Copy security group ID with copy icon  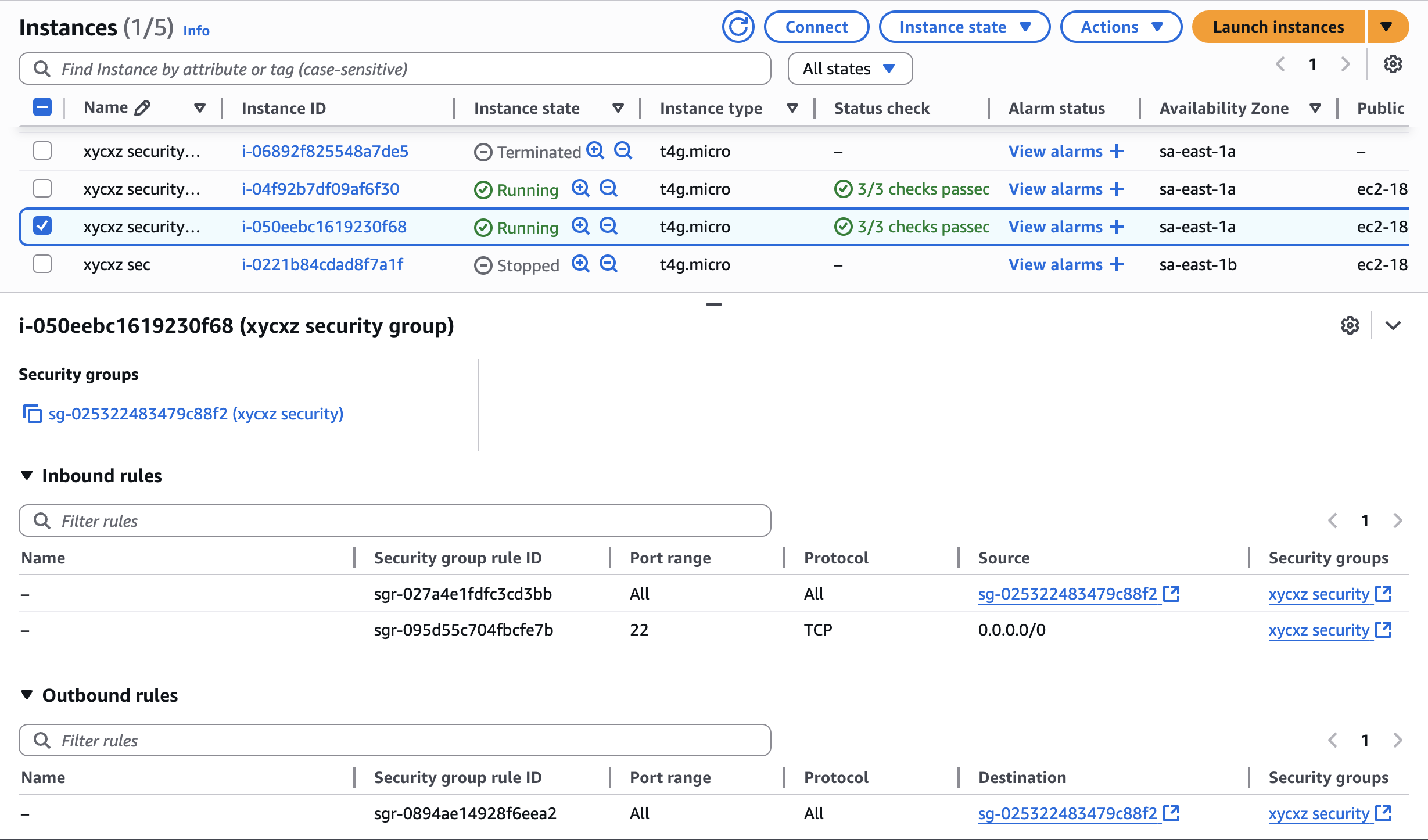pyautogui.click(x=32, y=414)
